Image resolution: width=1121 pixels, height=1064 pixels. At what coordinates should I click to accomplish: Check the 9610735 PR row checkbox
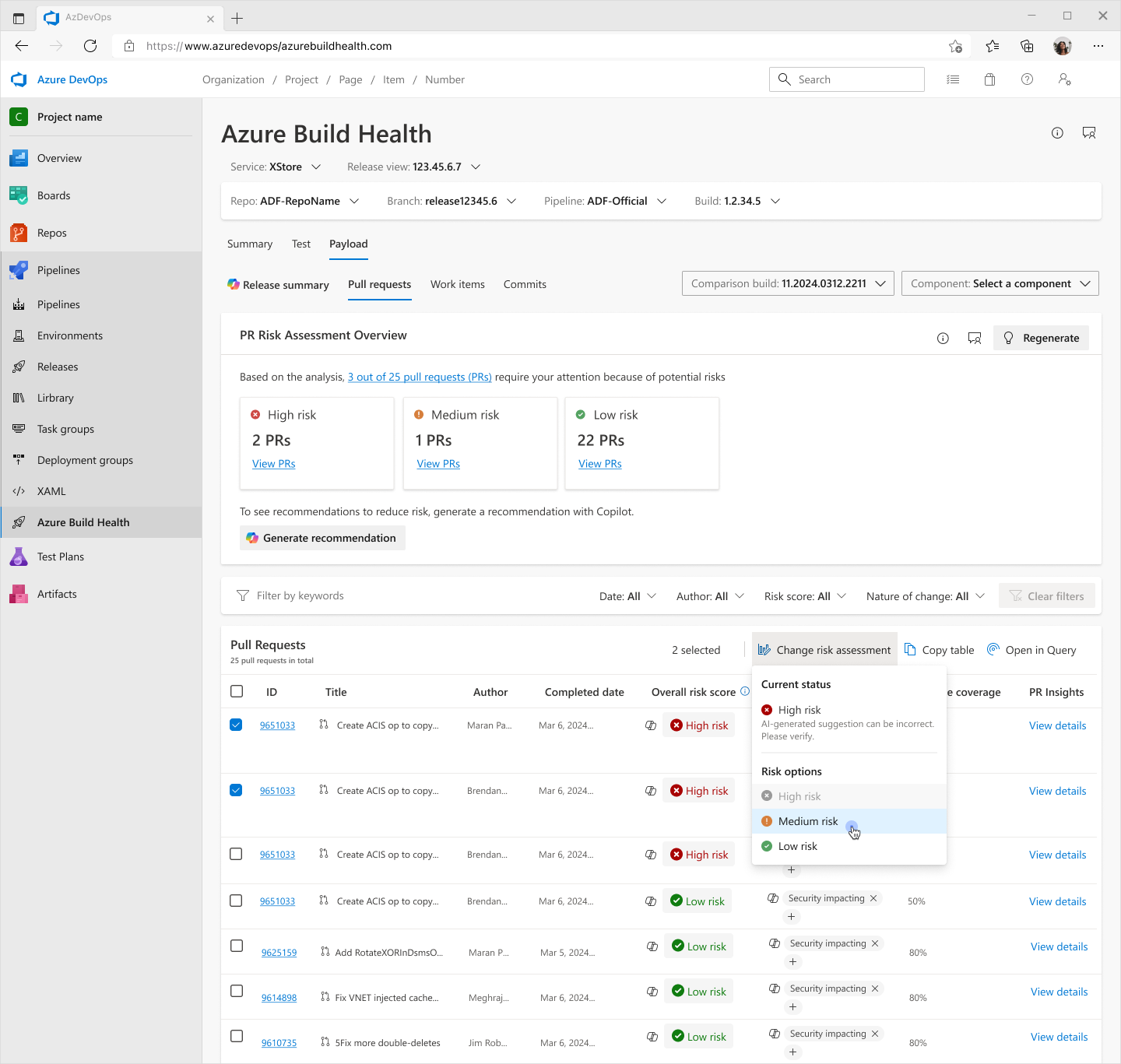point(238,1036)
